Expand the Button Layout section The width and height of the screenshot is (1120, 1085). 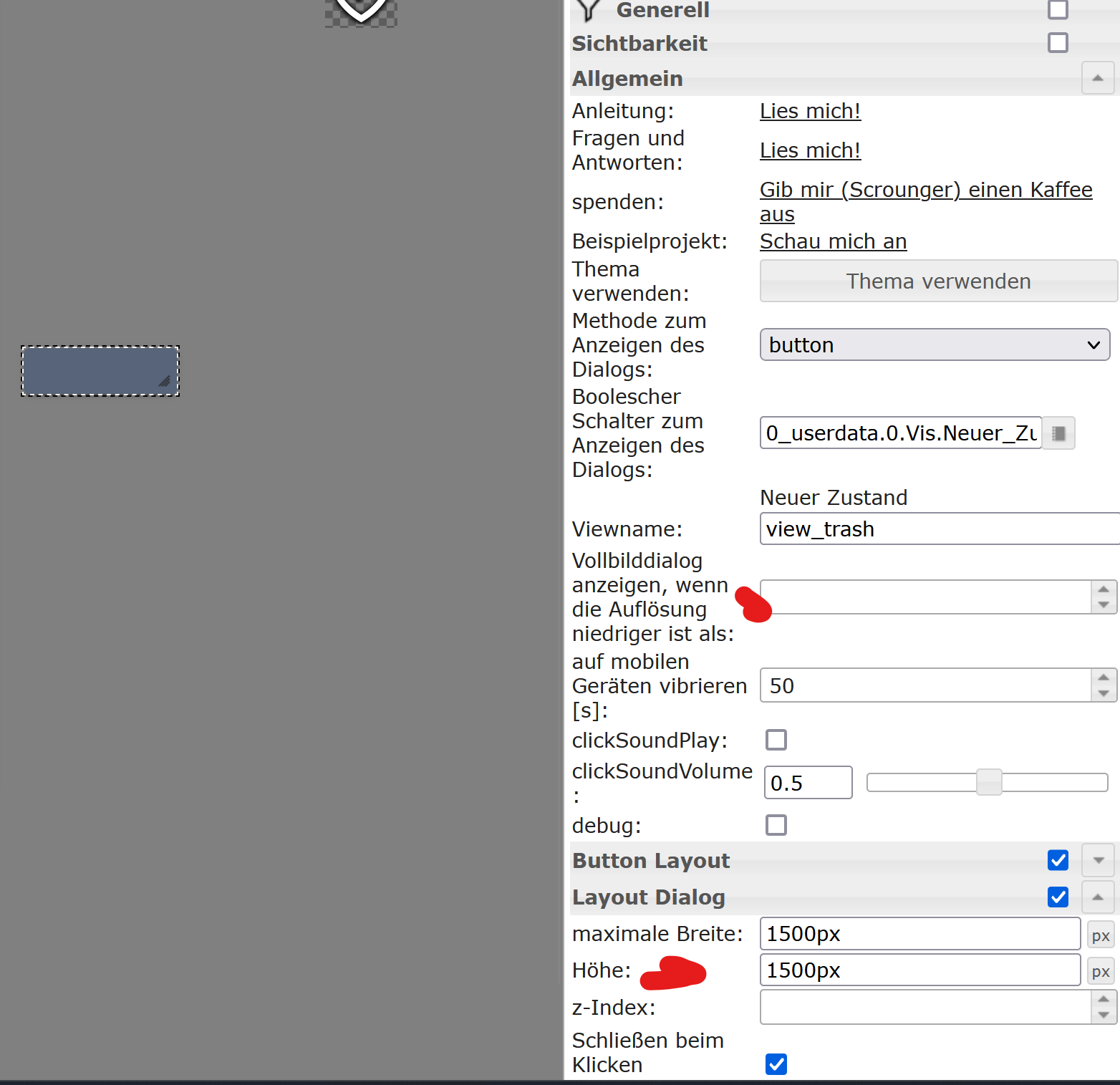1098,860
